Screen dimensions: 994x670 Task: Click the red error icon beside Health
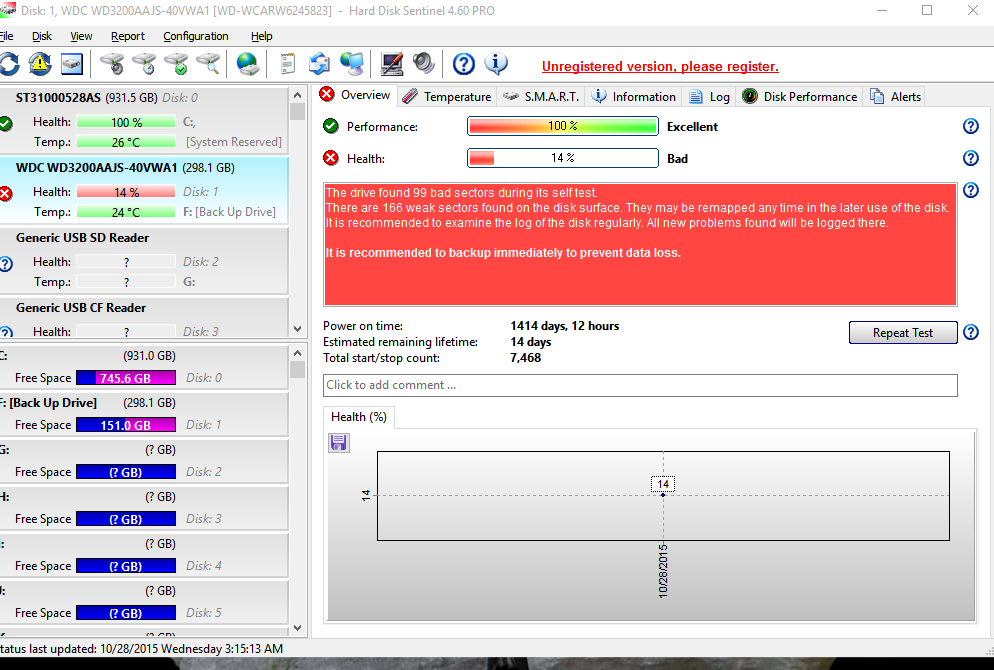(x=331, y=158)
